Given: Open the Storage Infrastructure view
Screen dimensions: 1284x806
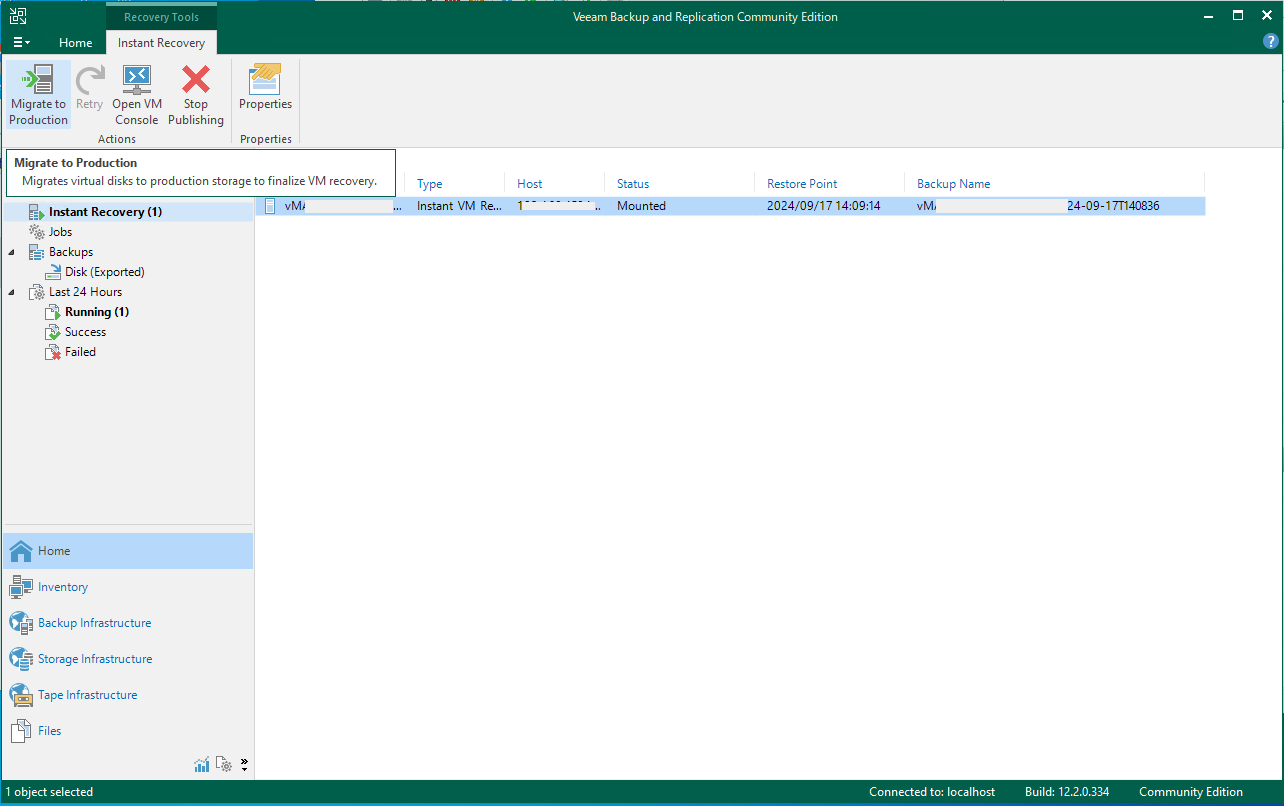Looking at the screenshot, I should 128,659.
